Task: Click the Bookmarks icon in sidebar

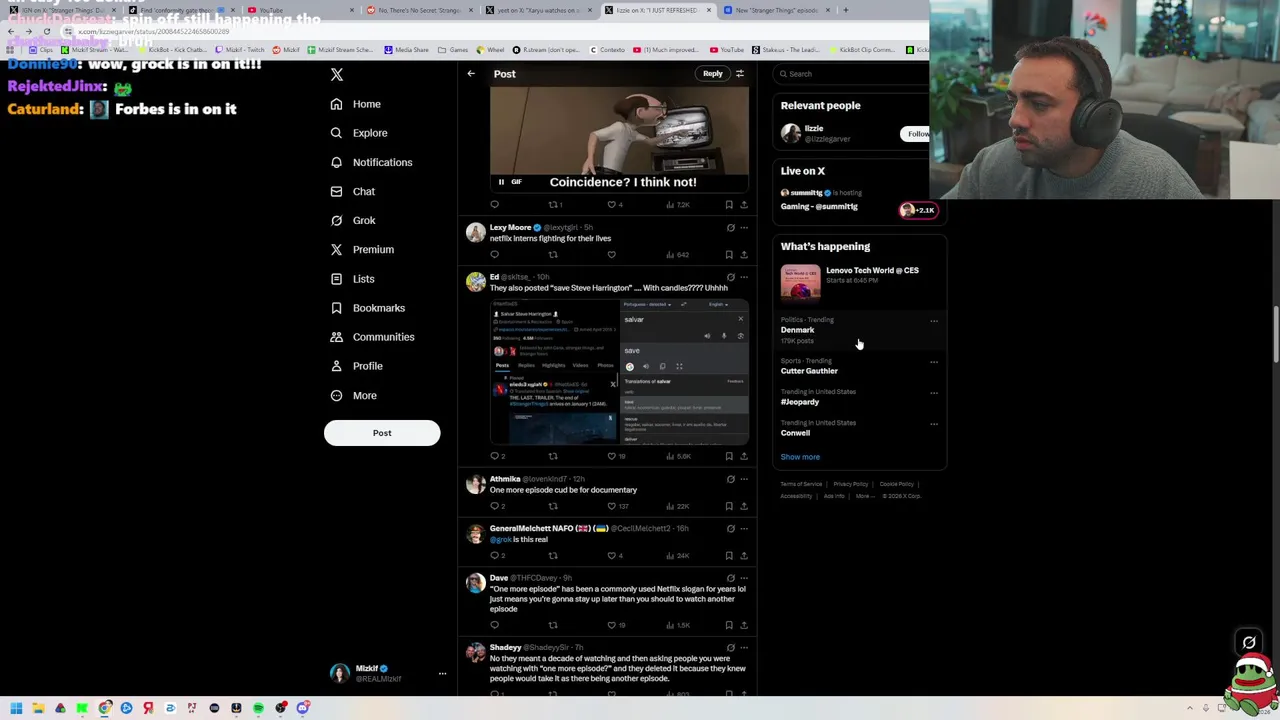Action: pos(336,308)
